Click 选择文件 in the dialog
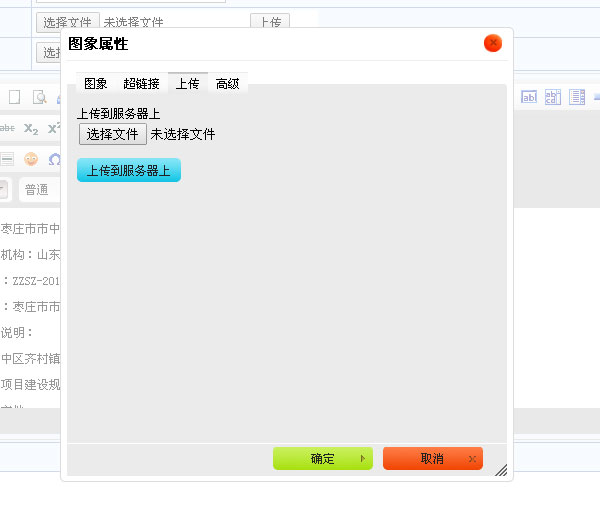 click(112, 134)
